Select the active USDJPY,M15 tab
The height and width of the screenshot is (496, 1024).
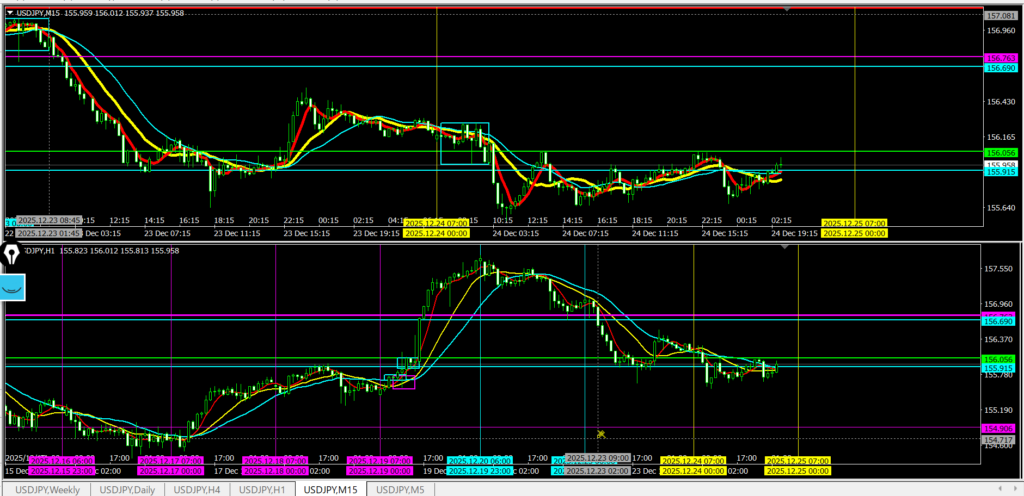tap(332, 489)
